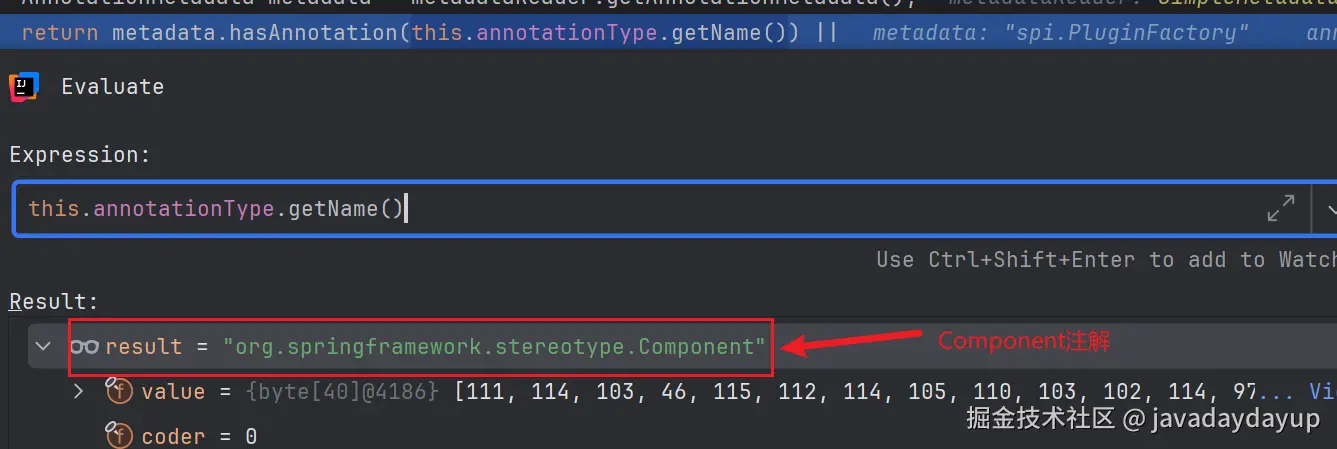Click the field icon next to coder
Viewport: 1337px width, 449px height.
[x=119, y=436]
